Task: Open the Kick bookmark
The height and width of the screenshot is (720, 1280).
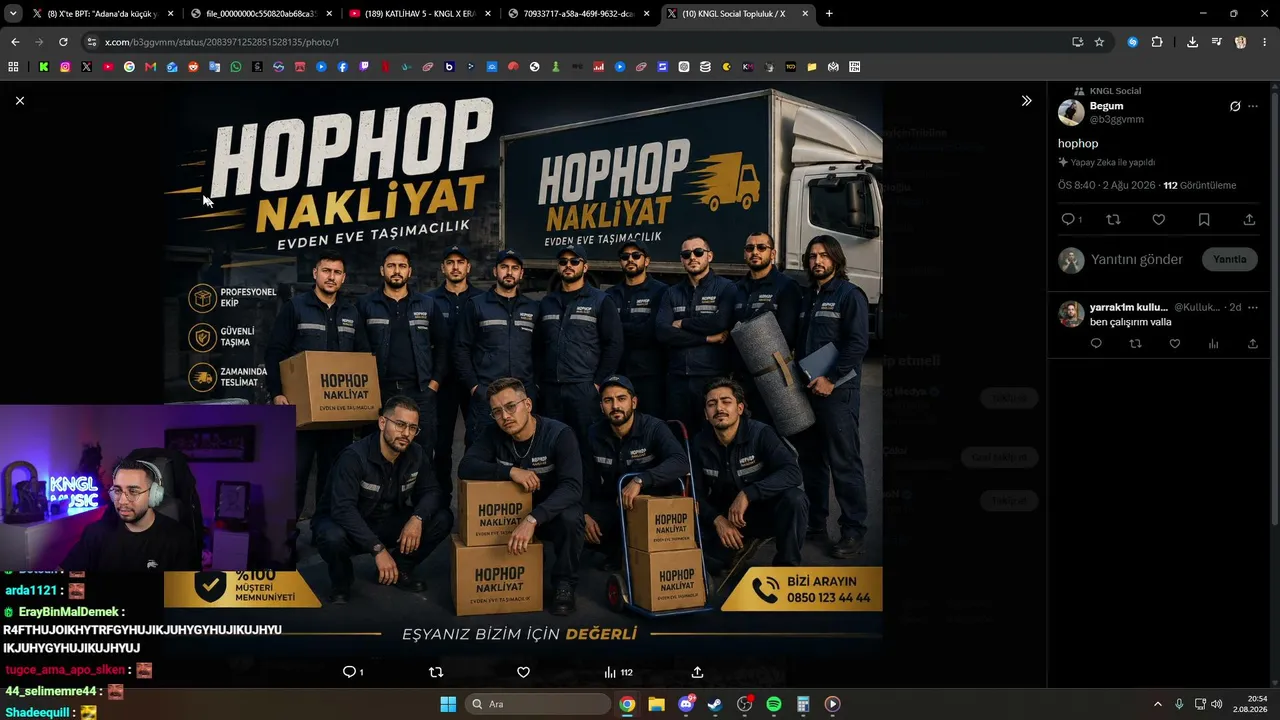Action: click(44, 67)
